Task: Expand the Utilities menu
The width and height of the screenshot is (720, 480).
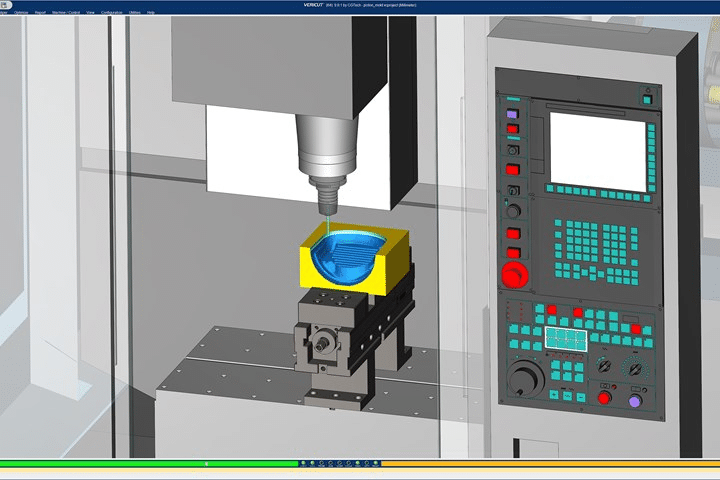Action: point(135,12)
